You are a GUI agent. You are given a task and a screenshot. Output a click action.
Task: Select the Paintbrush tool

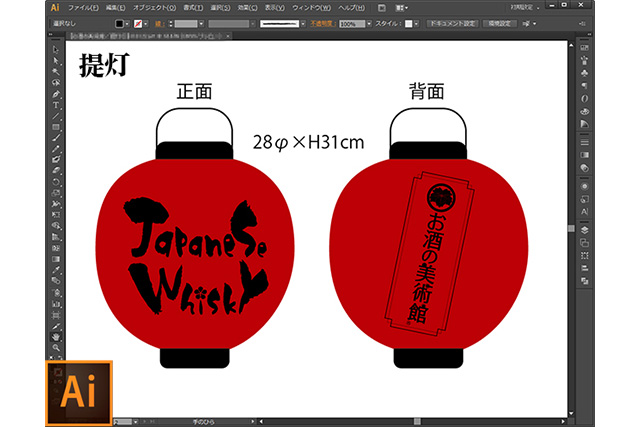56,138
